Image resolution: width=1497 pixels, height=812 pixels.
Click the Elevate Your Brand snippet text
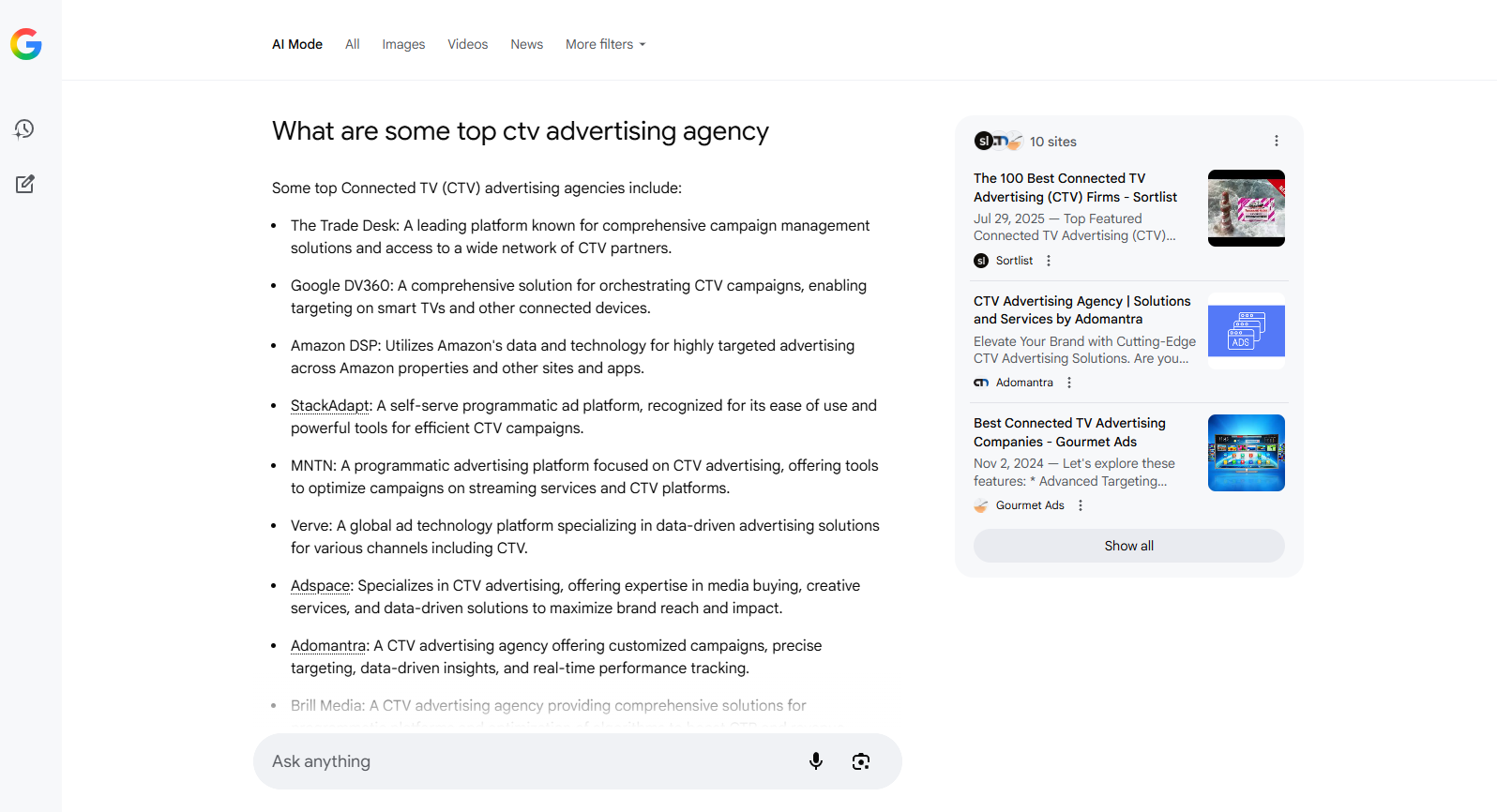click(x=1084, y=350)
